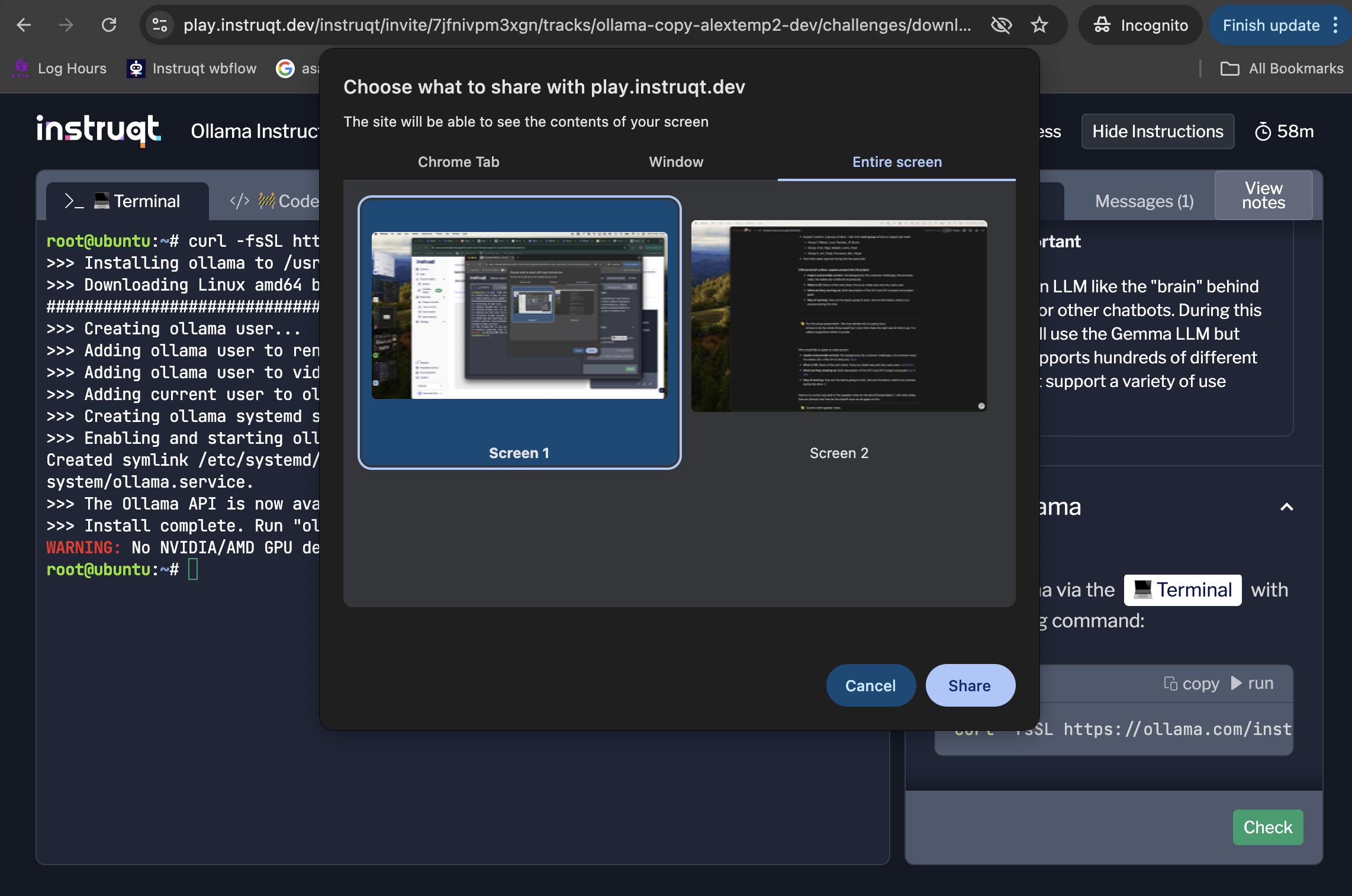Copy the curl command snippet
This screenshot has height=896, width=1352.
[x=1192, y=684]
